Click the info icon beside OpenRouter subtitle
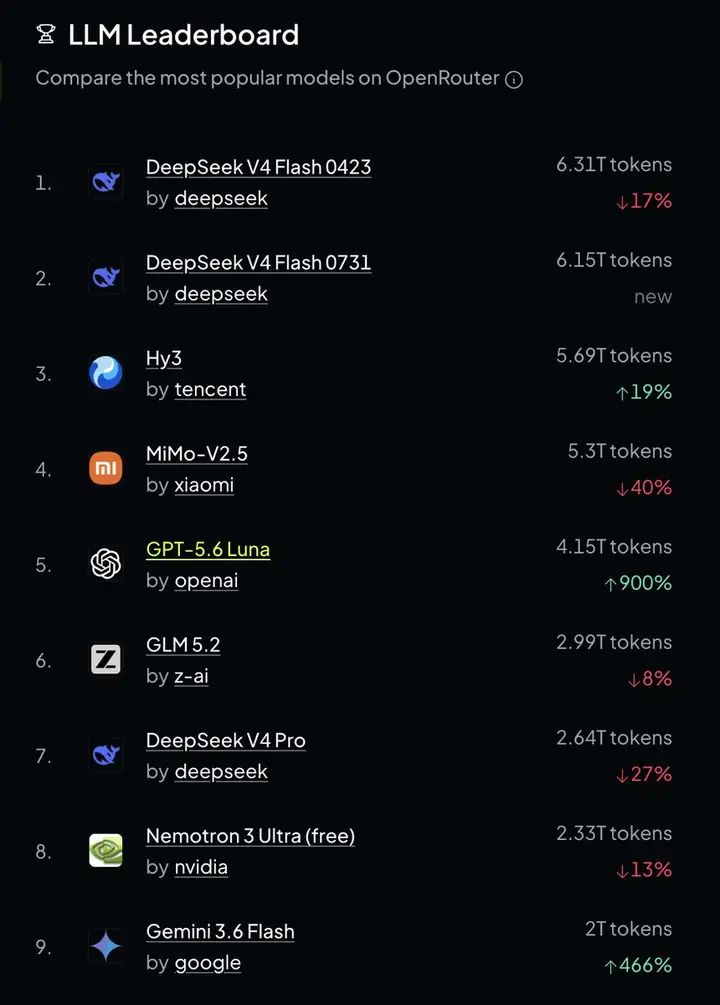This screenshot has width=720, height=1005. coord(514,79)
